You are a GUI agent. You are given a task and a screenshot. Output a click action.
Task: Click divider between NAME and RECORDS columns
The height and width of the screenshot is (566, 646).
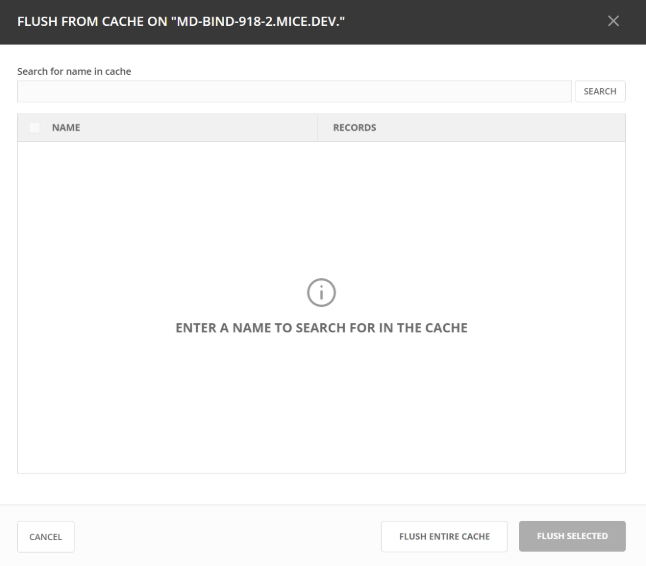pos(318,128)
